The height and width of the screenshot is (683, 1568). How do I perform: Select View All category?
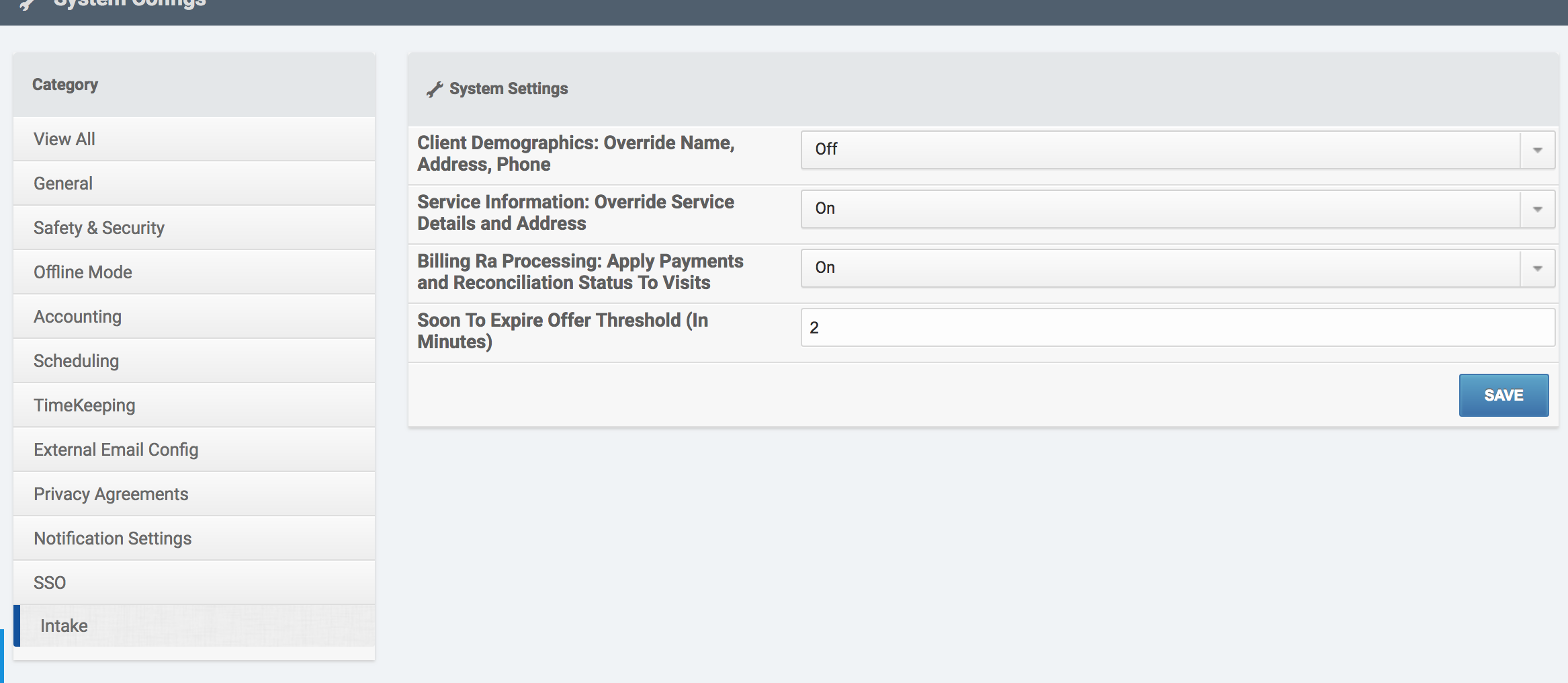tap(64, 139)
